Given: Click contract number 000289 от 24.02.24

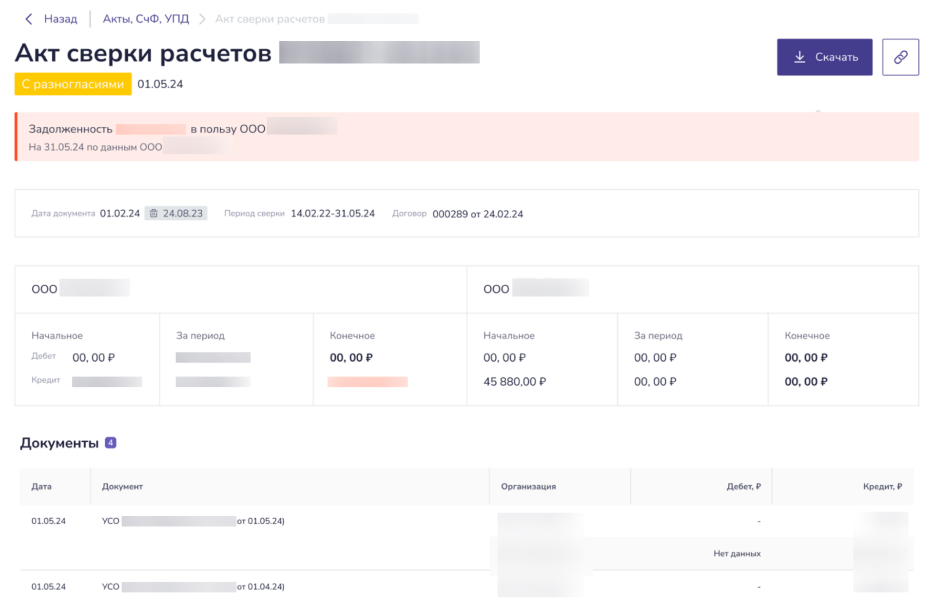Looking at the screenshot, I should 477,214.
